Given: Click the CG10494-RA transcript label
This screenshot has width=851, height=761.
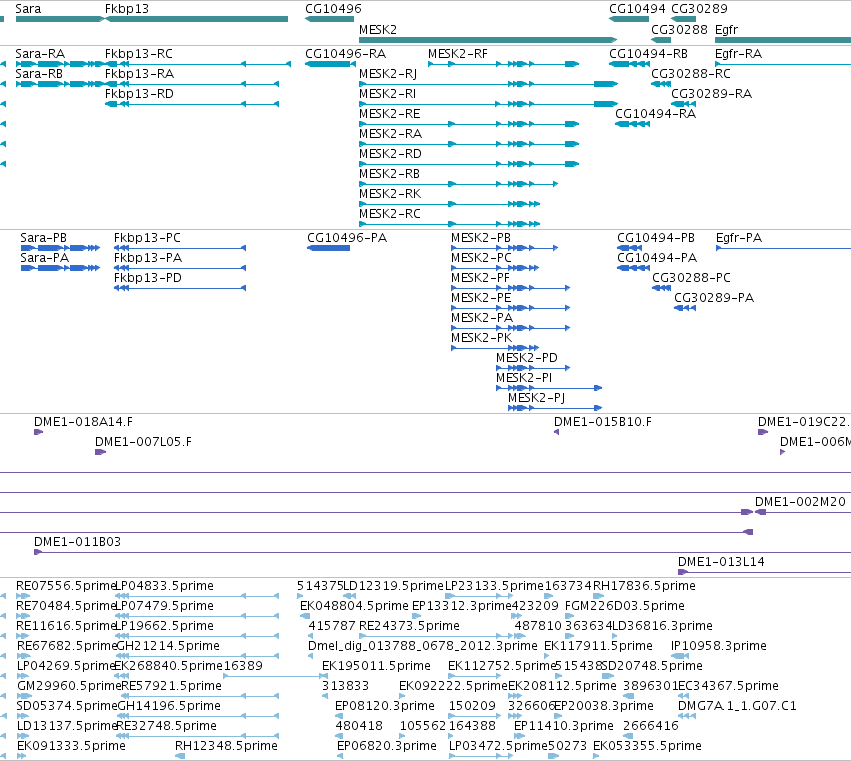Looking at the screenshot, I should 655,114.
